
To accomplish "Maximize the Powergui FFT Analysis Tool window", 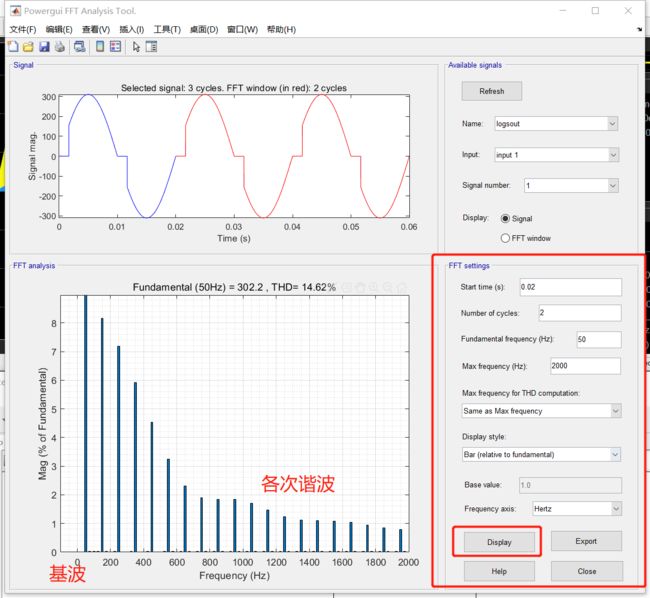I will (595, 11).
